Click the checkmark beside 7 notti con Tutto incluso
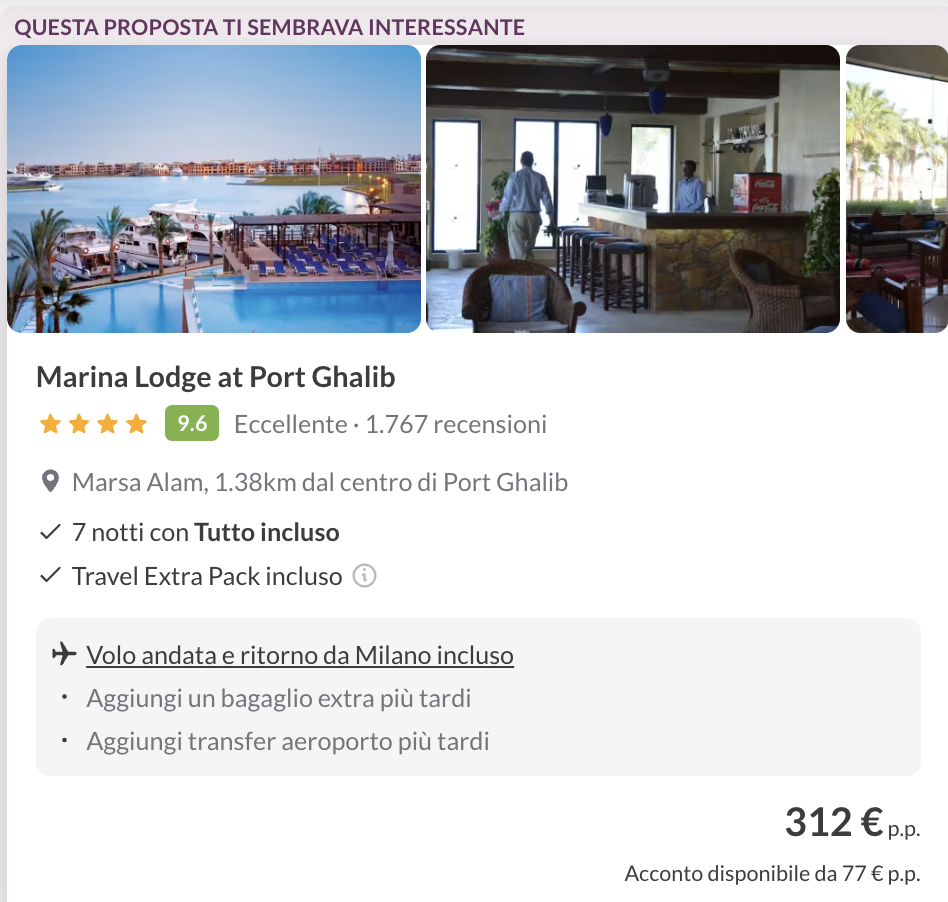948x902 pixels. [x=50, y=532]
